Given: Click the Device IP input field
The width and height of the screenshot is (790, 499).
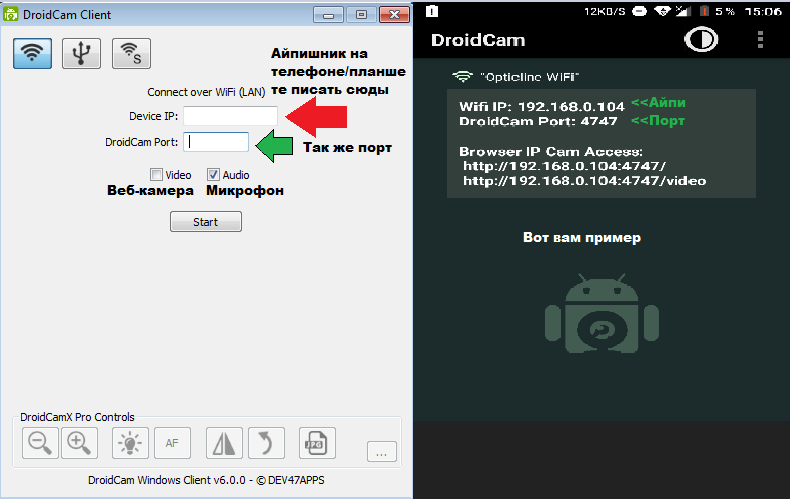Looking at the screenshot, I should pos(230,116).
